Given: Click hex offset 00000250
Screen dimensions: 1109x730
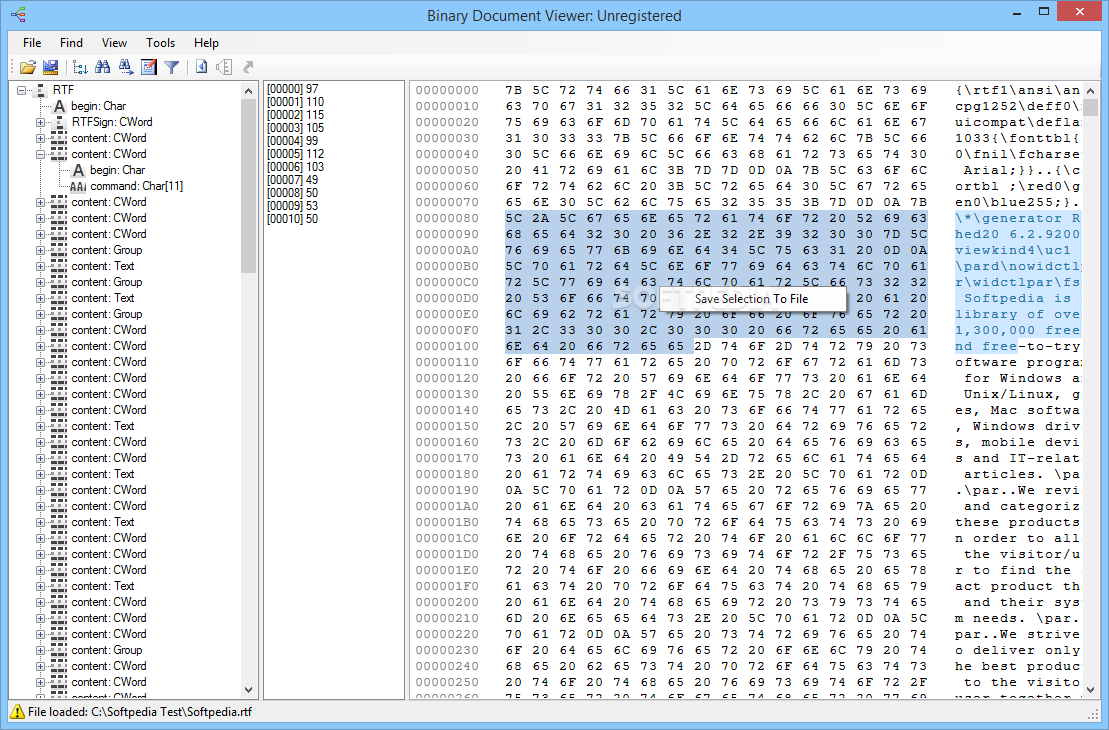Looking at the screenshot, I should click(447, 682).
